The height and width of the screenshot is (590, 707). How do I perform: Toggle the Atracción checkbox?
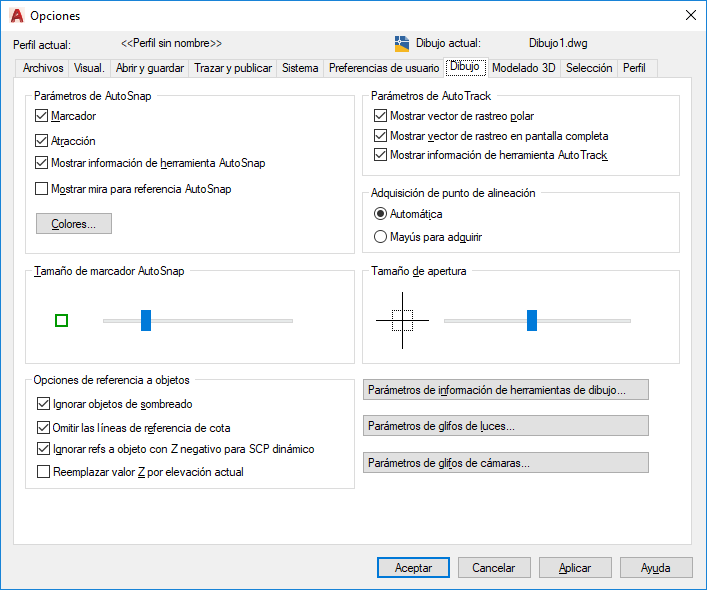(41, 141)
